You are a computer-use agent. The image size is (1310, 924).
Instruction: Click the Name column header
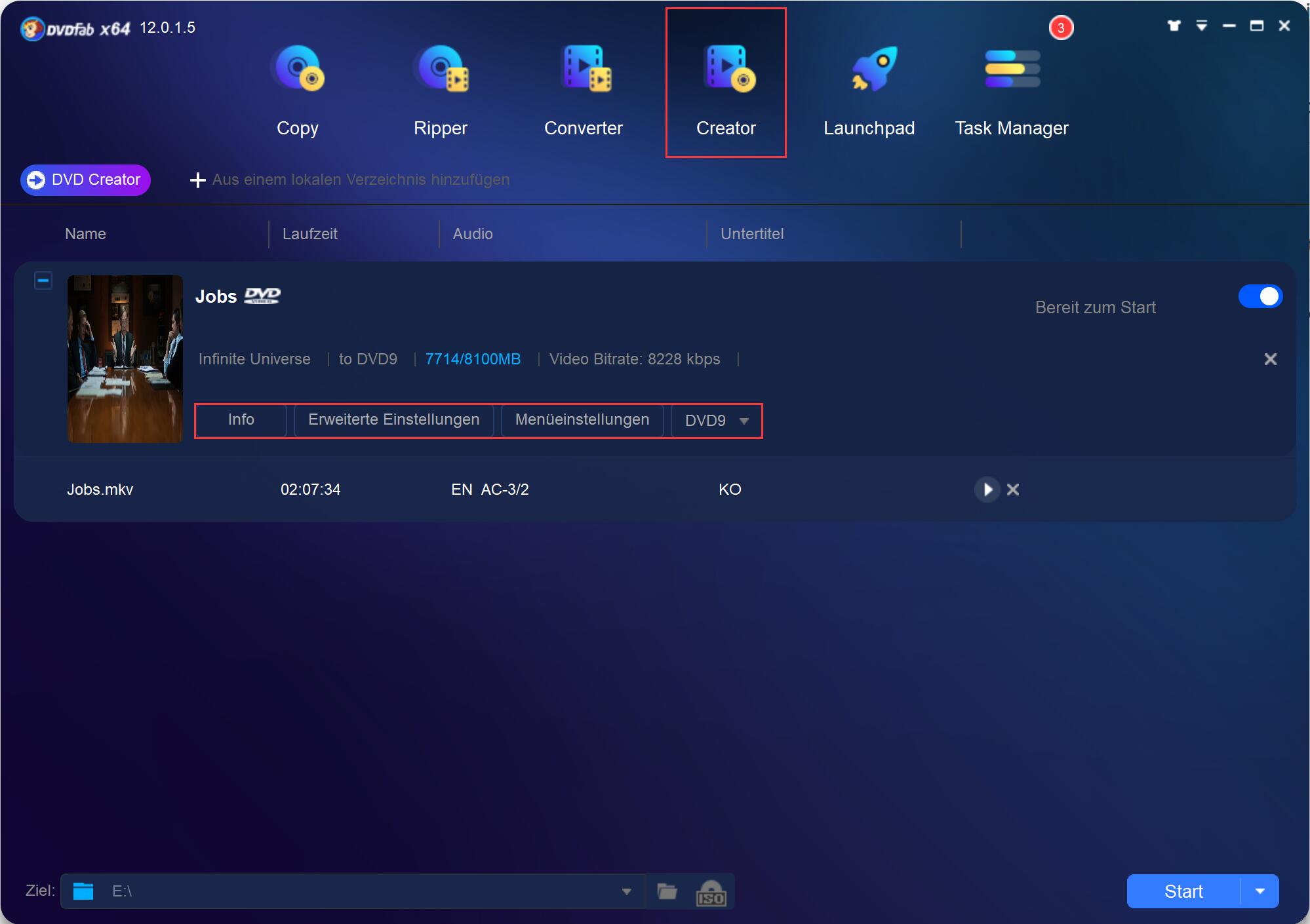tap(85, 234)
